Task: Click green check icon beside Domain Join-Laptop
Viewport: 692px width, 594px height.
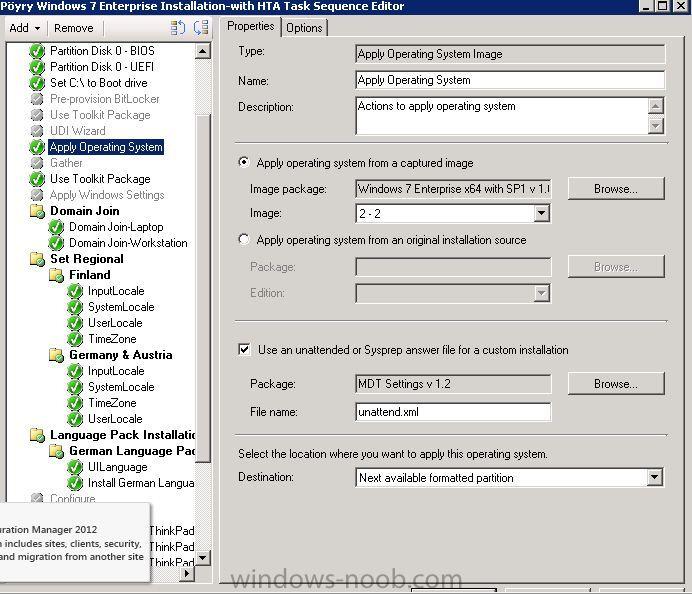Action: [56, 227]
